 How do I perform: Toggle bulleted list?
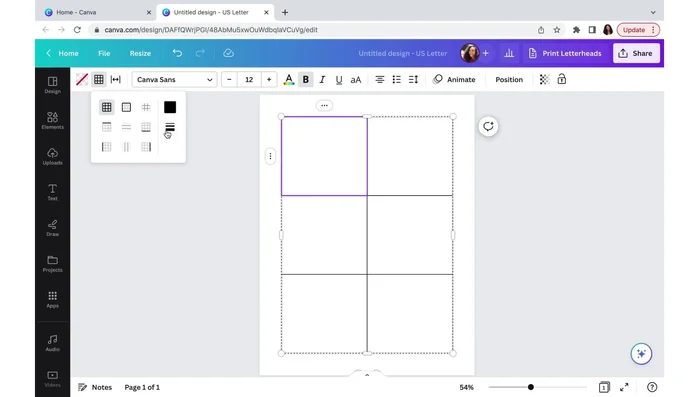(396, 80)
